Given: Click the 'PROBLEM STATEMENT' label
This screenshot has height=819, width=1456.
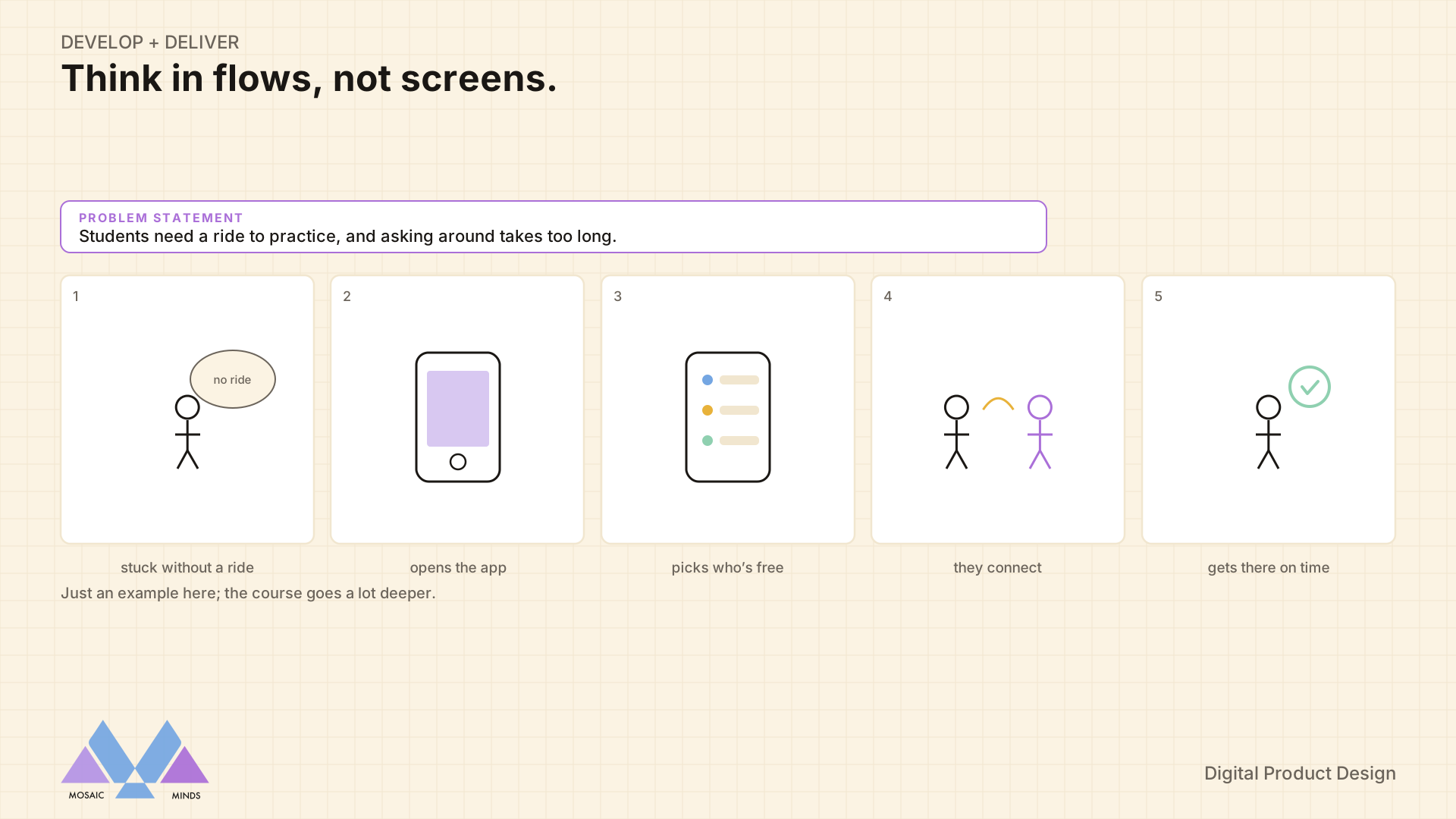Looking at the screenshot, I should pyautogui.click(x=161, y=218).
